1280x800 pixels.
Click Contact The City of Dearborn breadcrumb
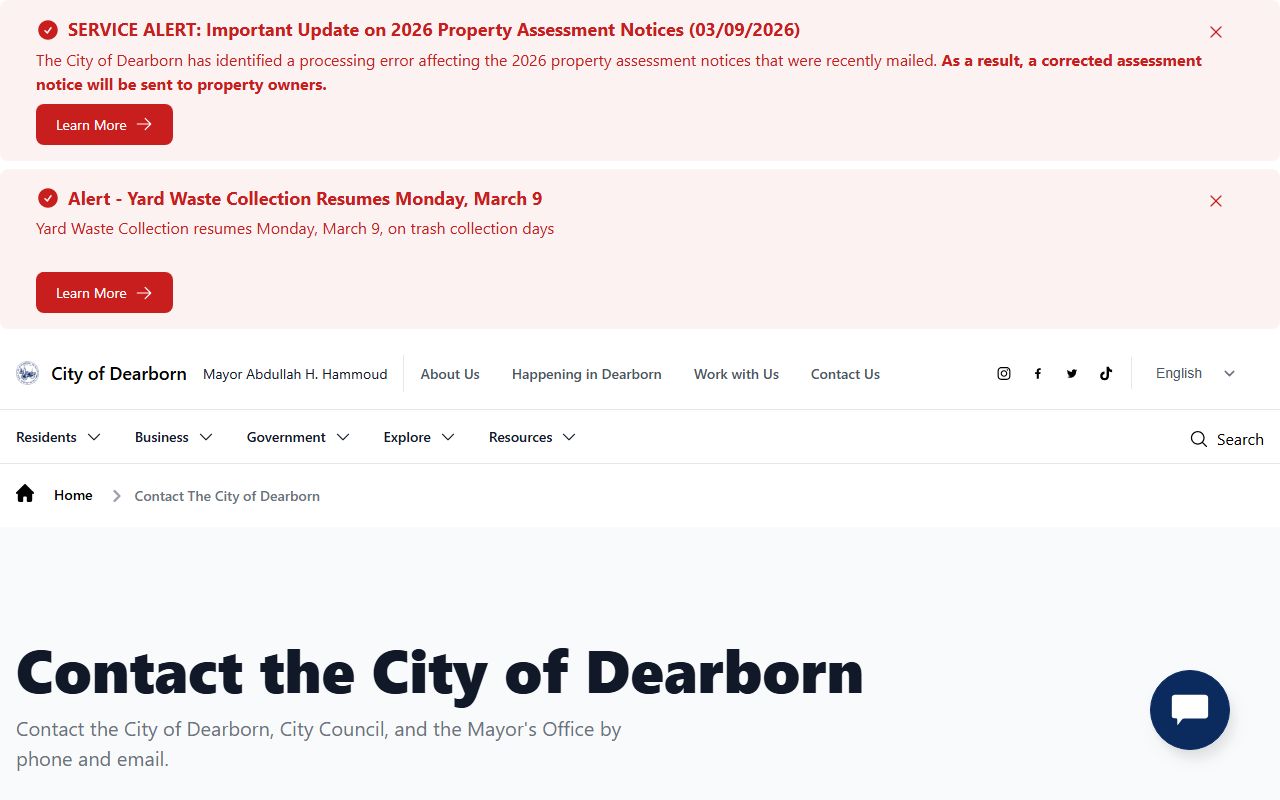pos(227,496)
